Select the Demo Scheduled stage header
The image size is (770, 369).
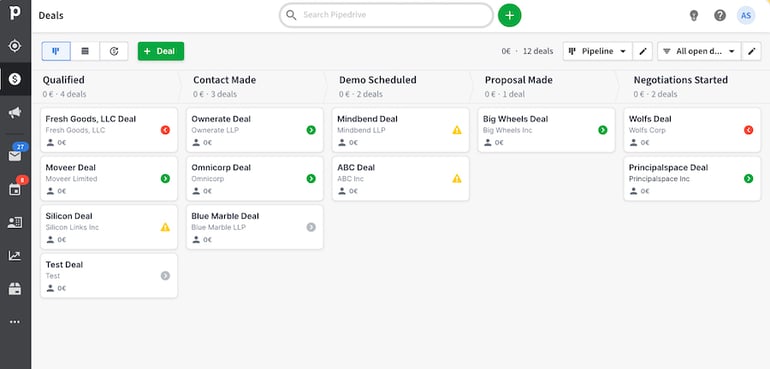(378, 80)
